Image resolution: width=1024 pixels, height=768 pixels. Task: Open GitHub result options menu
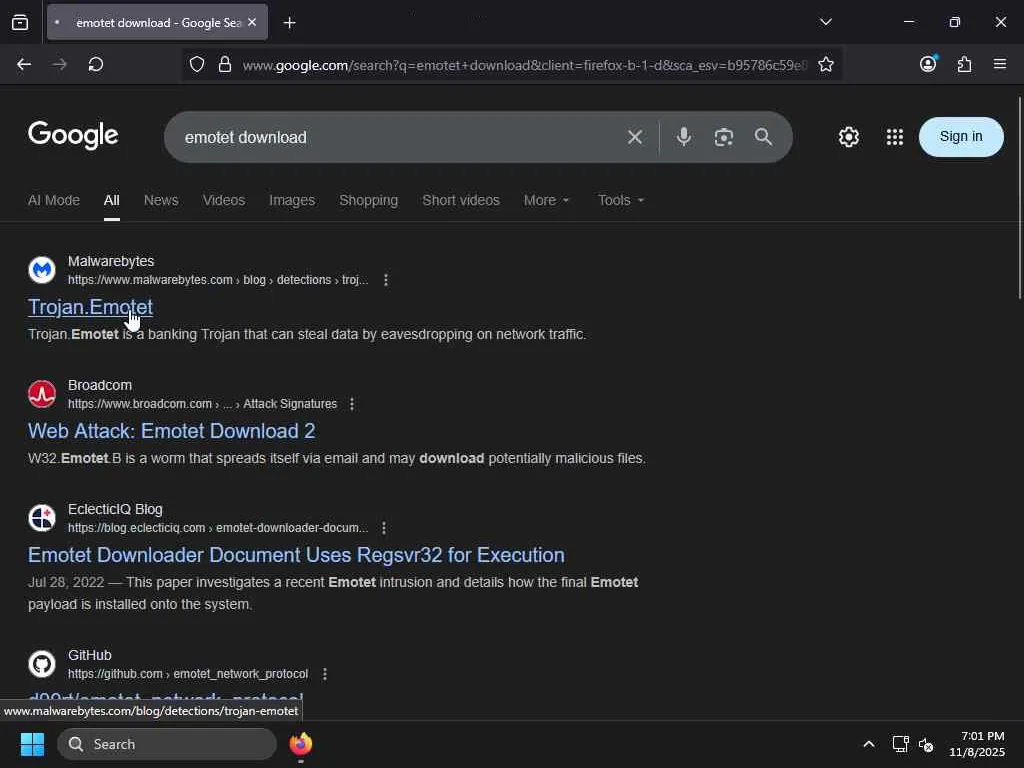(325, 673)
